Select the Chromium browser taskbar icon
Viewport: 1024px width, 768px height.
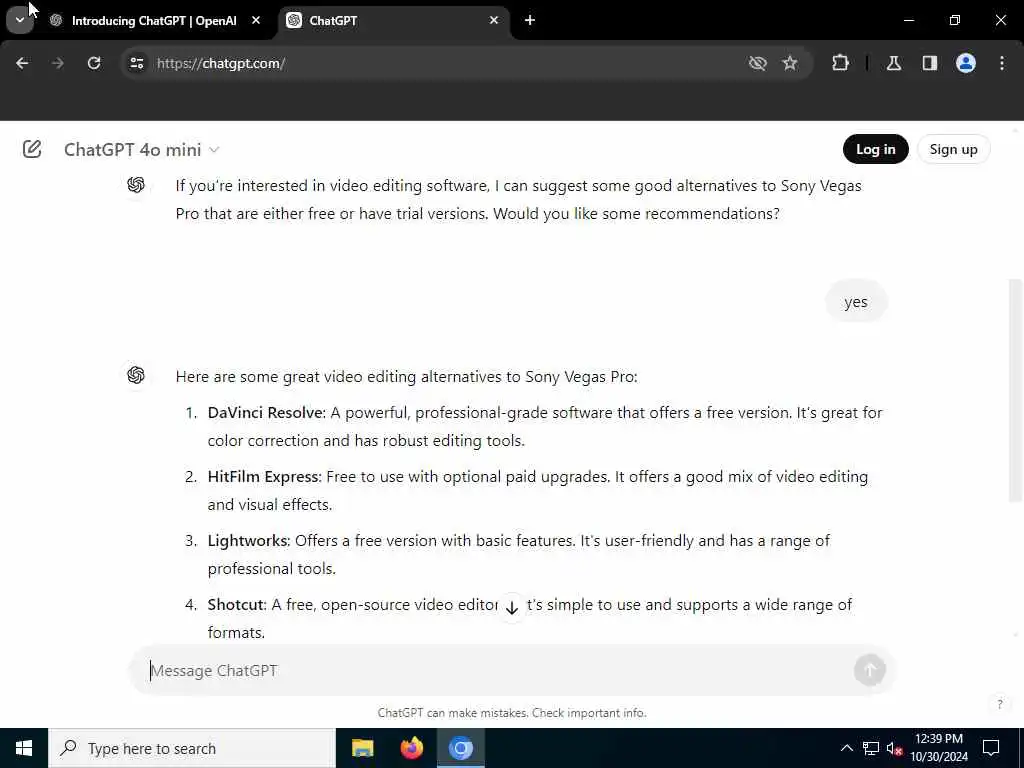pos(460,748)
